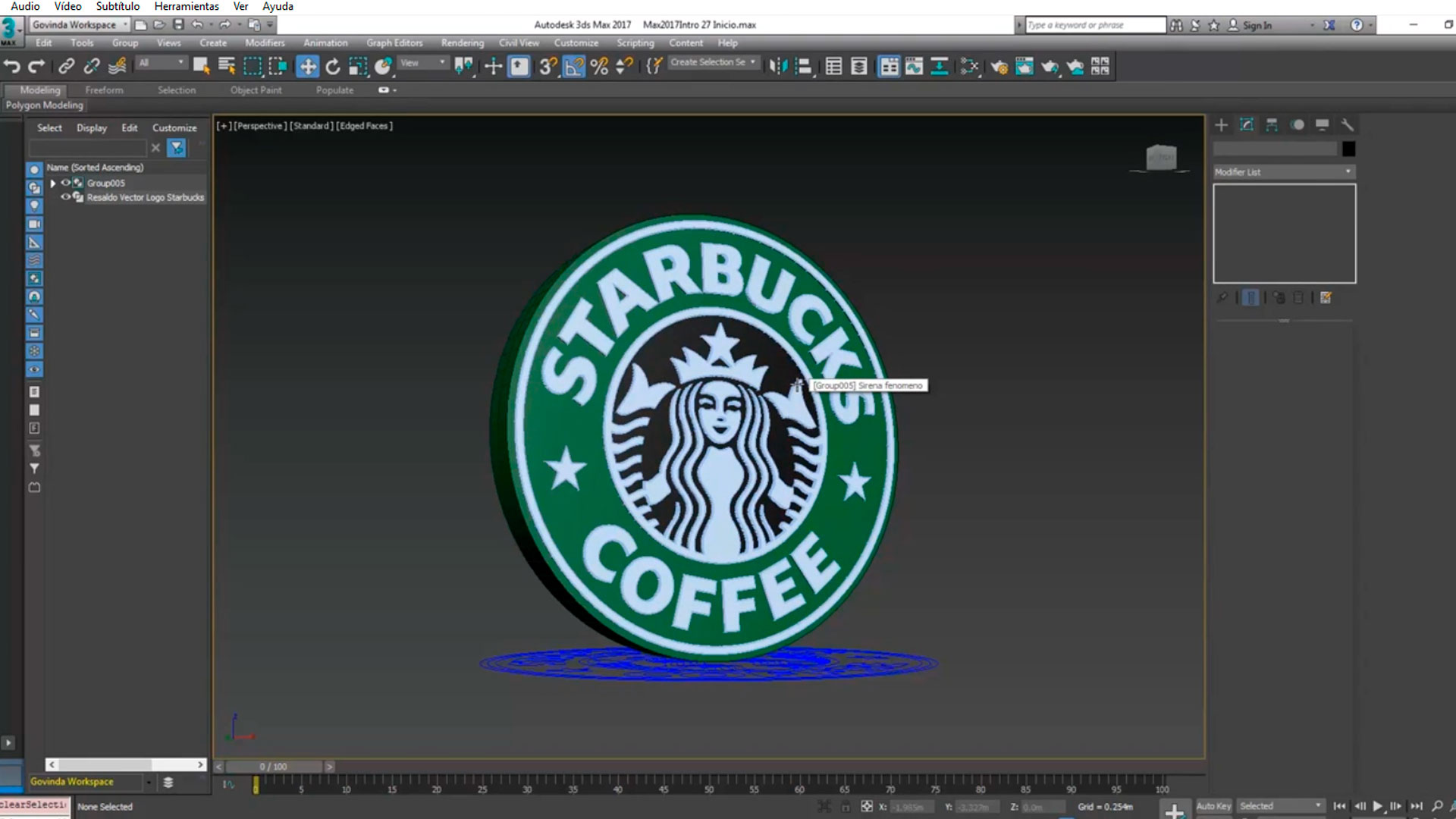Click the Configure Modifier Sets icon

coord(1326,298)
